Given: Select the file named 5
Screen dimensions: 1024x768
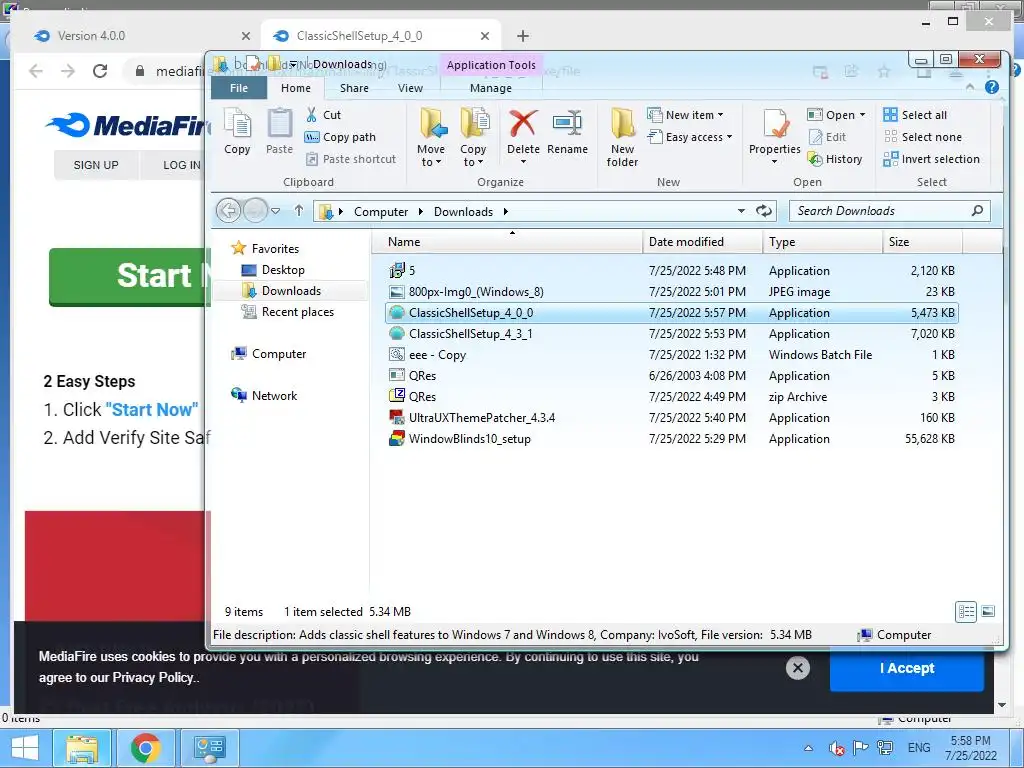Looking at the screenshot, I should pos(671,270).
